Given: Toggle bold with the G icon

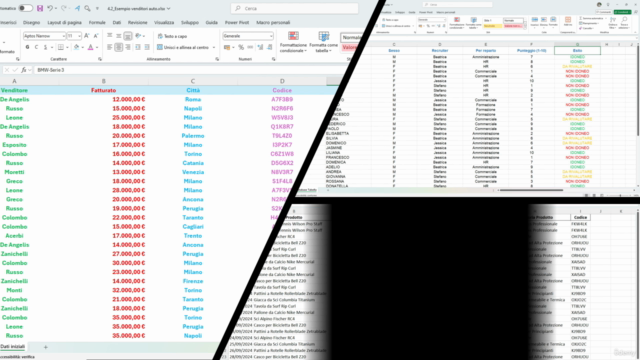Looking at the screenshot, I should [27, 47].
